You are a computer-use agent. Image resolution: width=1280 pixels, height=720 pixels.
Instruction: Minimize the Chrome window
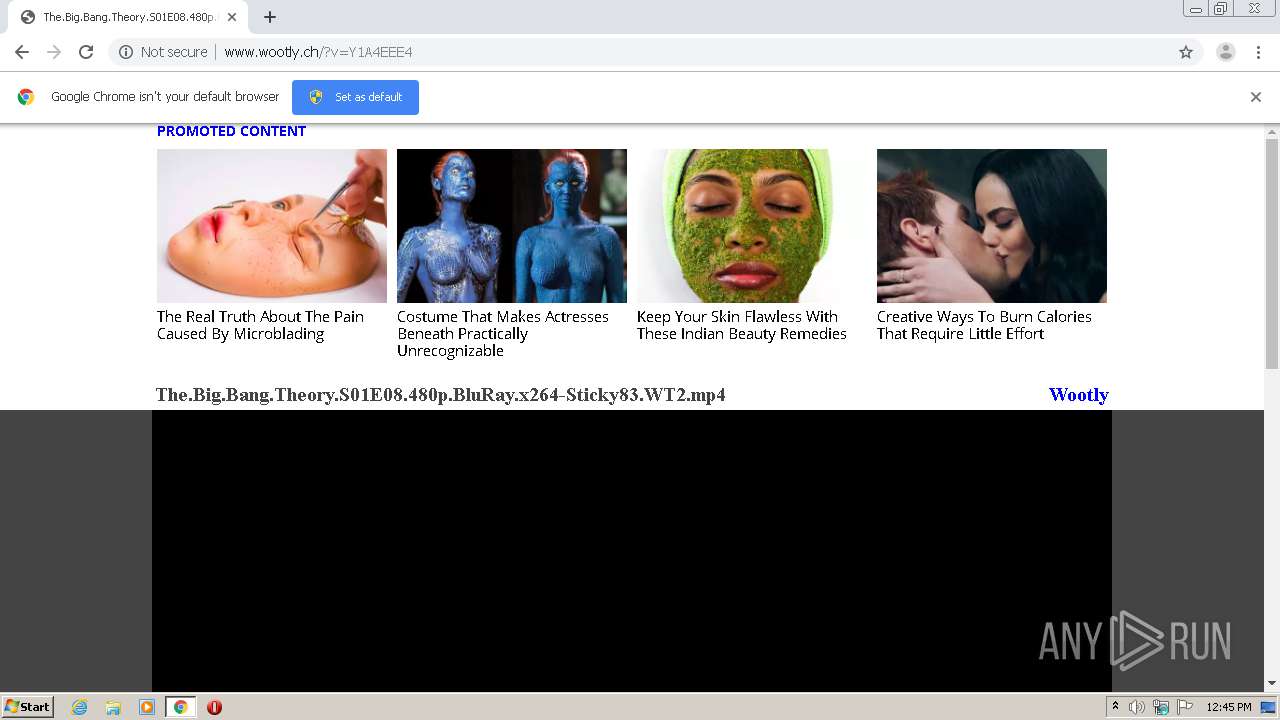click(1196, 9)
